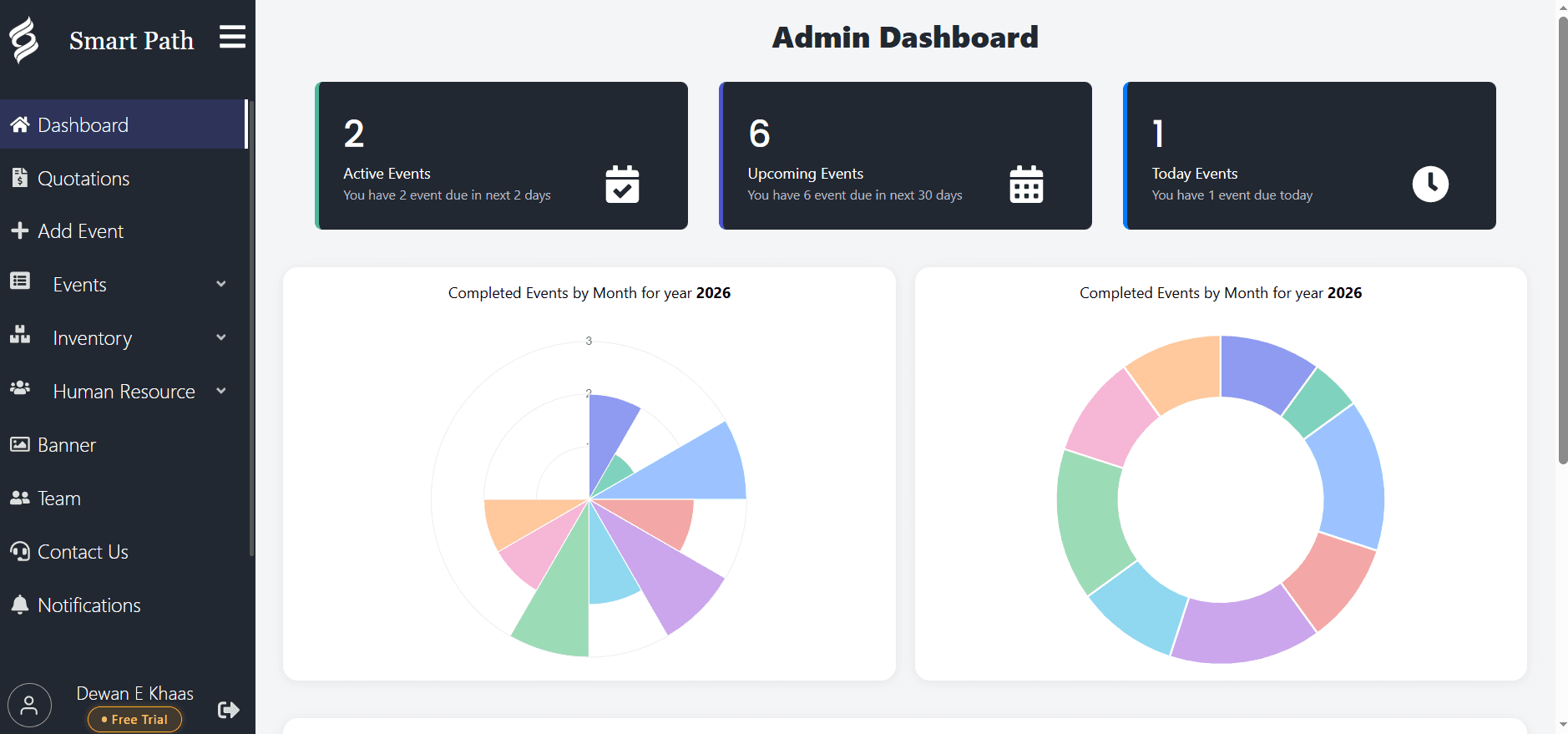
Task: Click the "Today Events" card title
Action: [1195, 174]
